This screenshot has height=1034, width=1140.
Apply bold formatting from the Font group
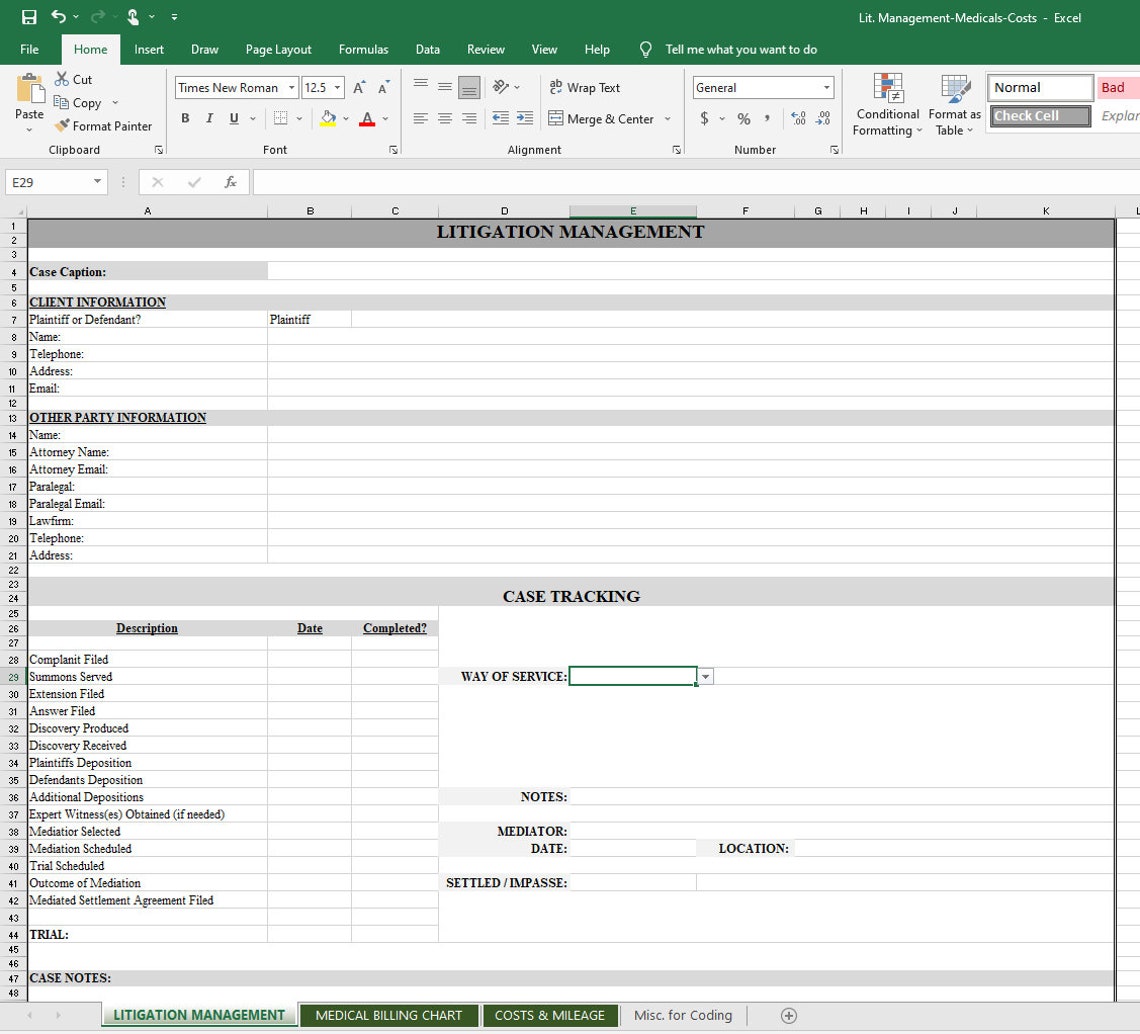[x=185, y=118]
